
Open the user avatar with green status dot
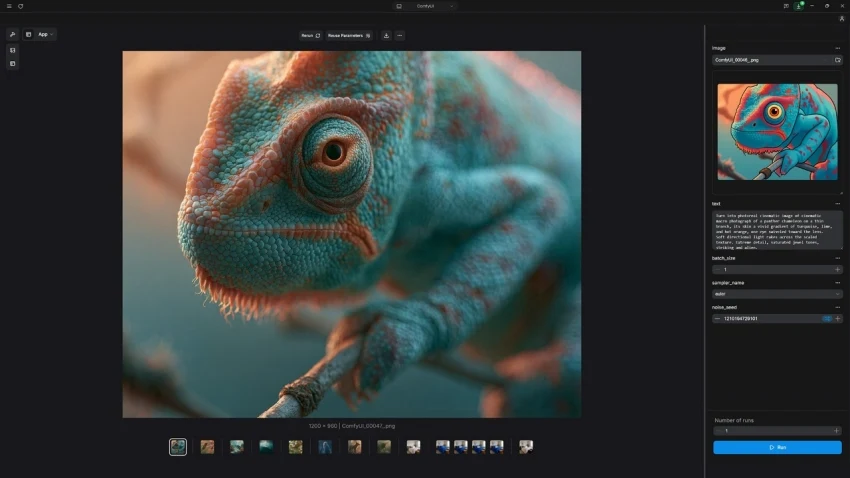click(799, 6)
